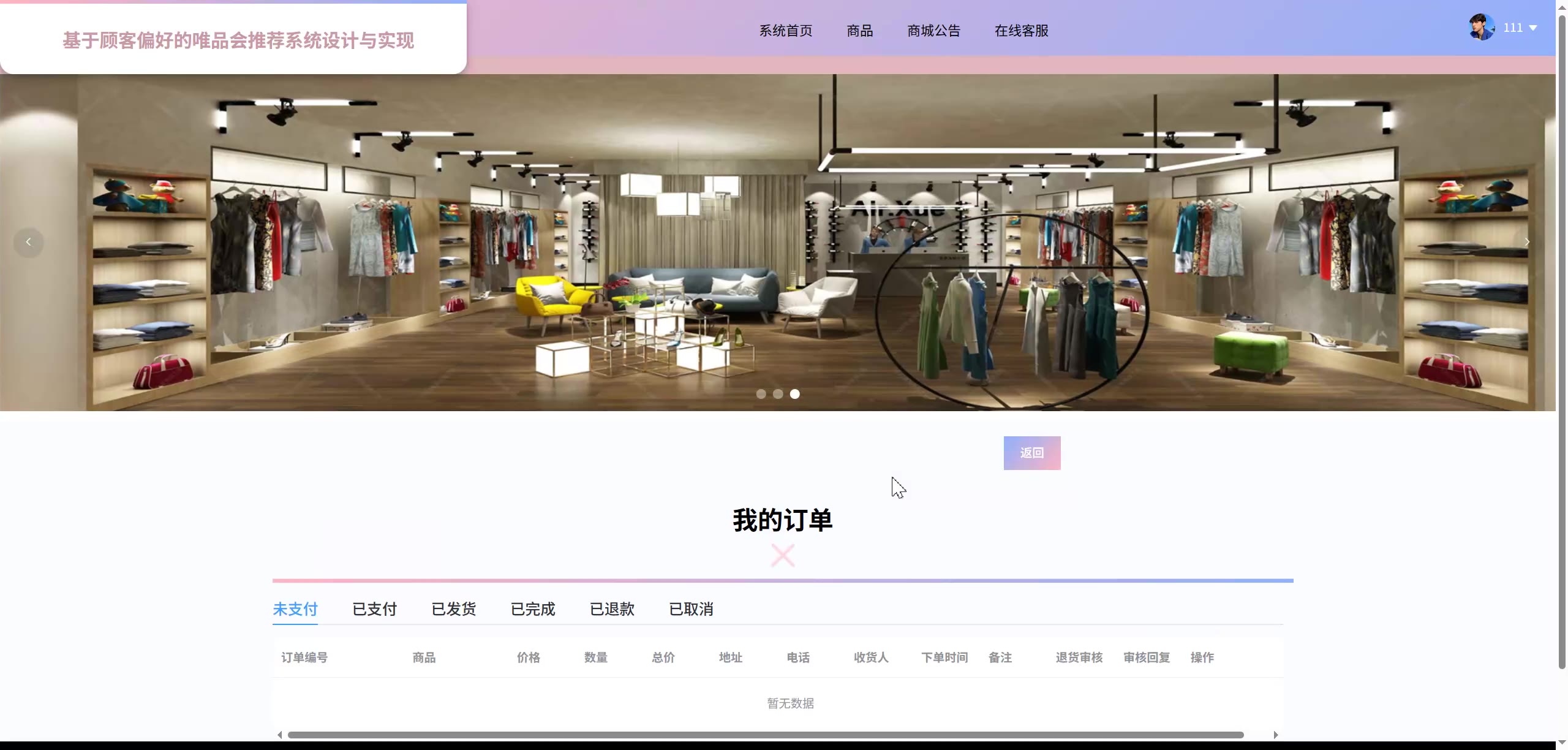This screenshot has width=1568, height=750.
Task: Click table scroll right arrow
Action: (1275, 735)
